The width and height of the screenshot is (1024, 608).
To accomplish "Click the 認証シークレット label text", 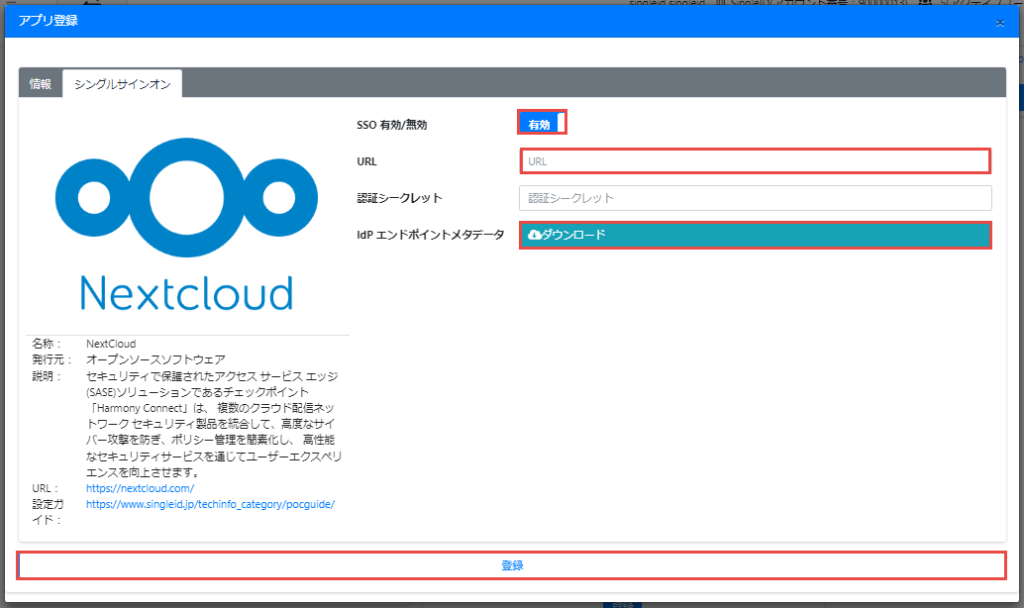I will 399,198.
